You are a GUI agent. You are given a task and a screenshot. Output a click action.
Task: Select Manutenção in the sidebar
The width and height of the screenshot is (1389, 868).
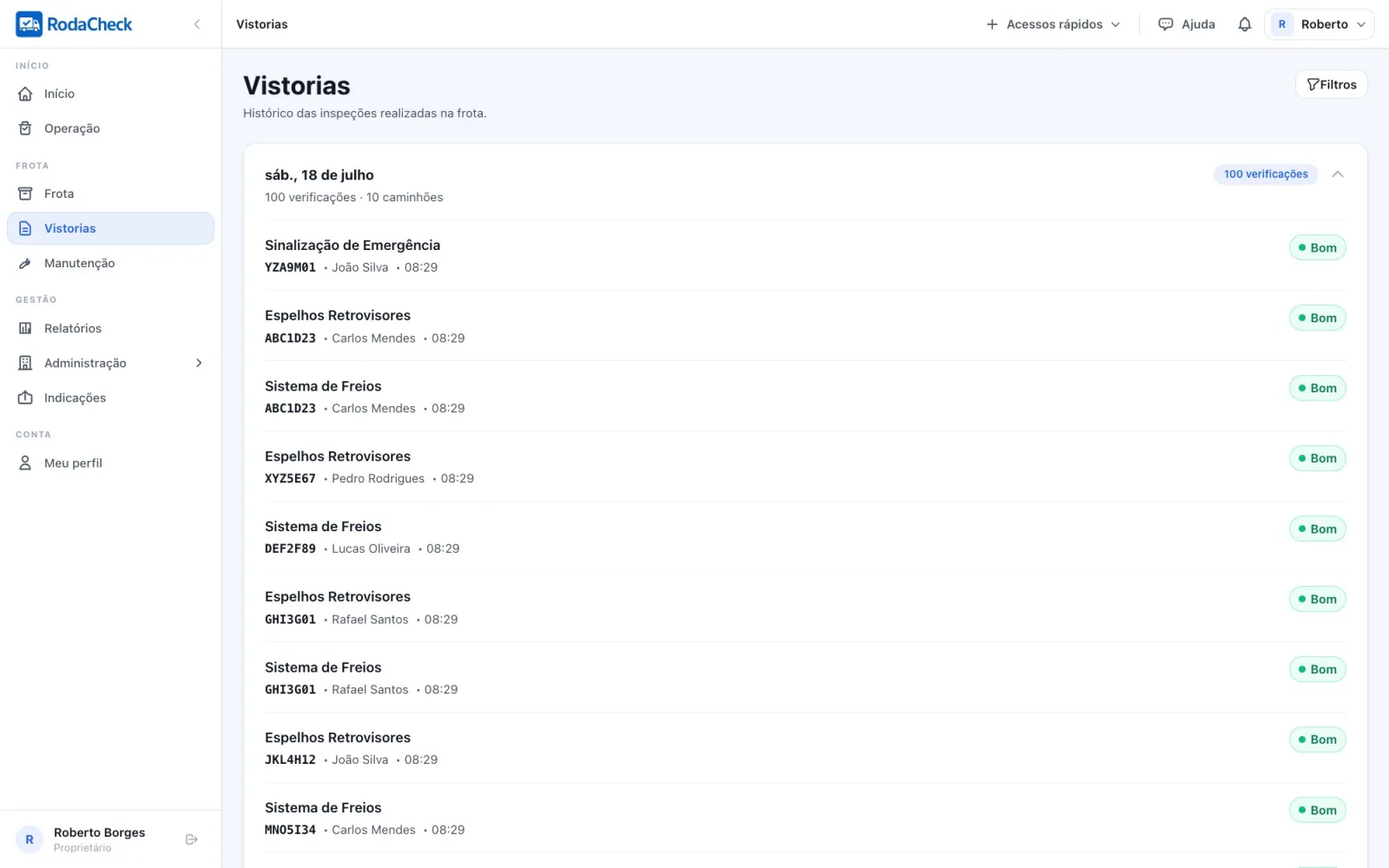click(x=110, y=263)
